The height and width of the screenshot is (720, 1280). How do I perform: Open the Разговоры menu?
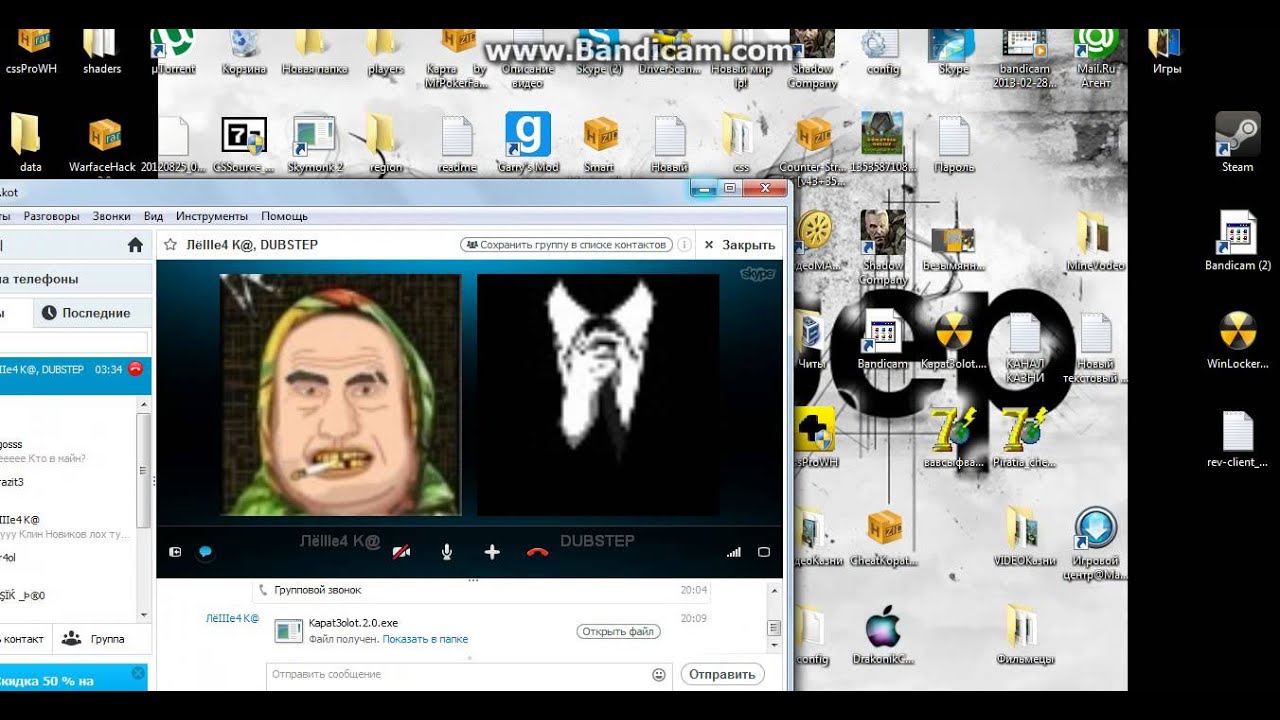click(x=52, y=216)
